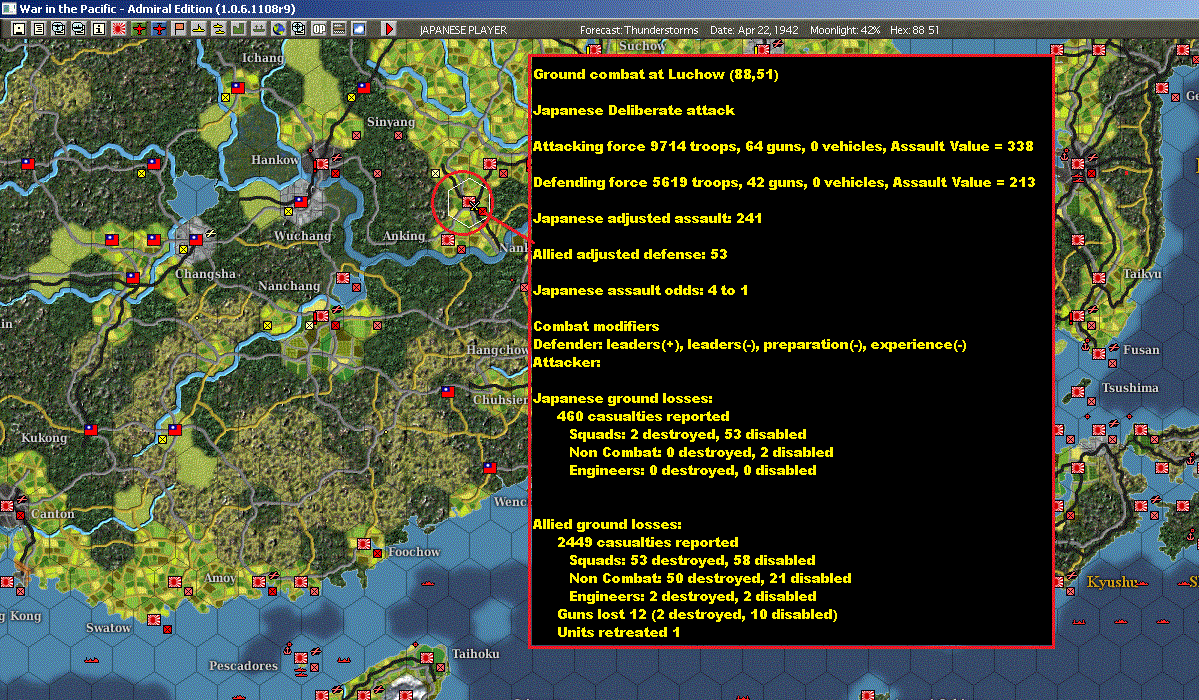This screenshot has width=1199, height=700.
Task: Click the 'Moonlight: 42%' status text
Action: pyautogui.click(x=845, y=30)
